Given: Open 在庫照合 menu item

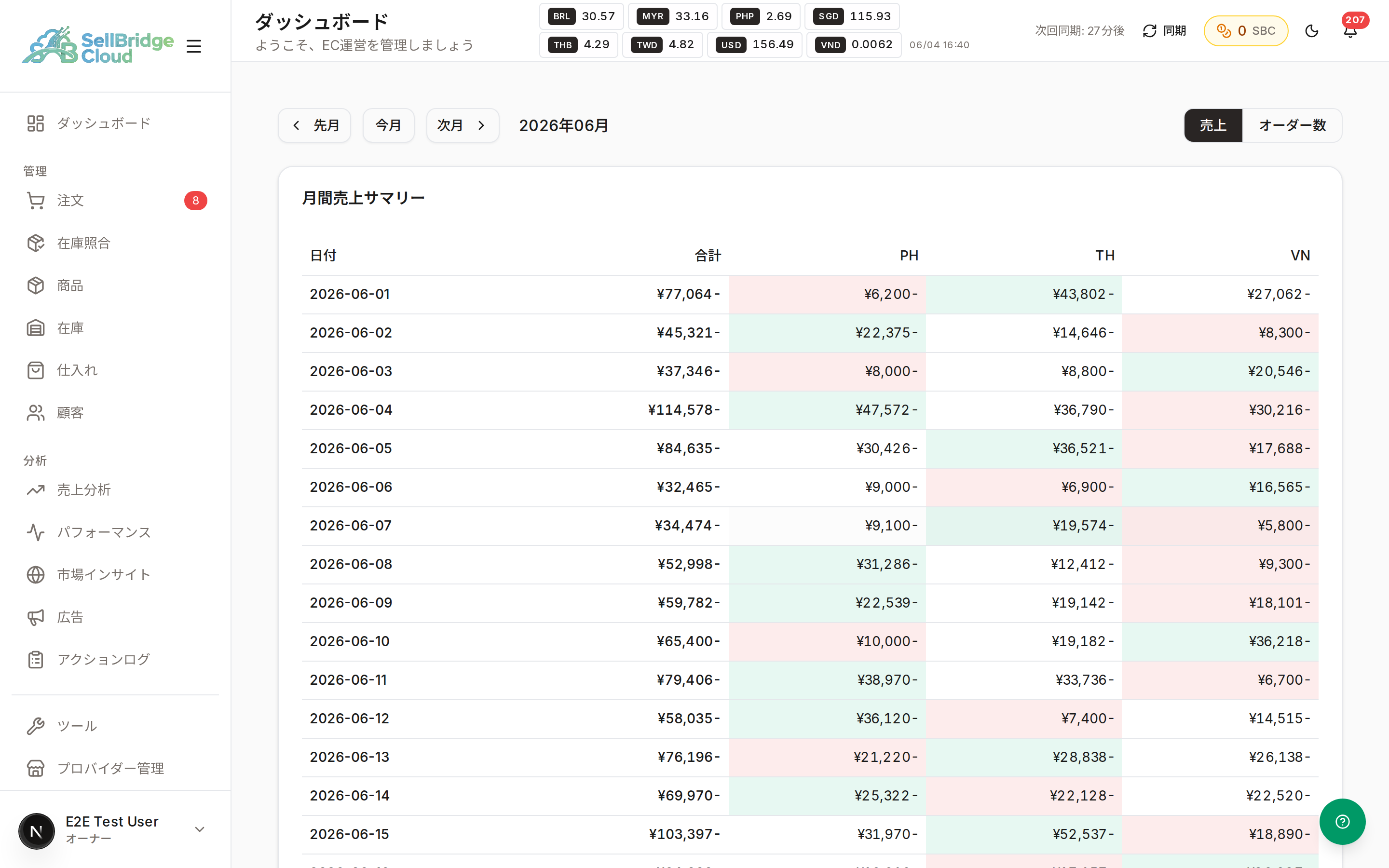Looking at the screenshot, I should [115, 243].
